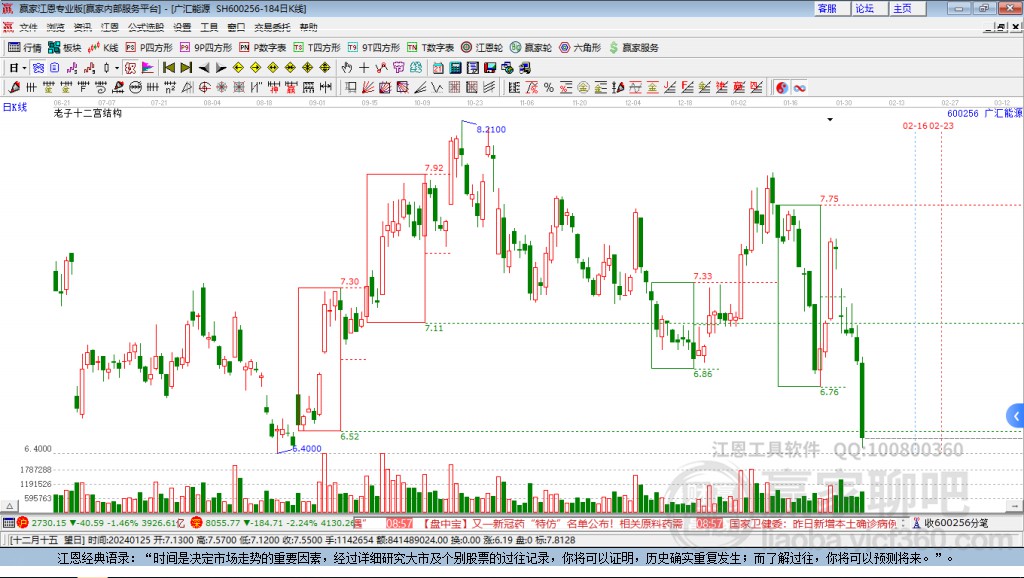Select the n² drawing tool
Screen dimensions: 1024x578
tap(170, 88)
